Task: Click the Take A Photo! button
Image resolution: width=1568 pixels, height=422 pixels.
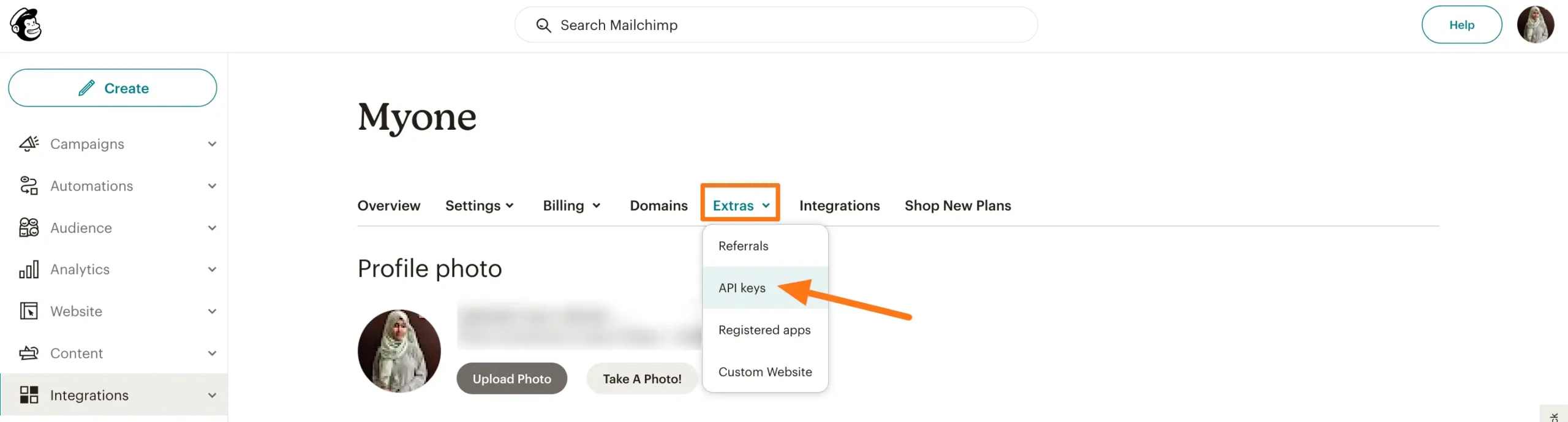Action: pos(642,379)
